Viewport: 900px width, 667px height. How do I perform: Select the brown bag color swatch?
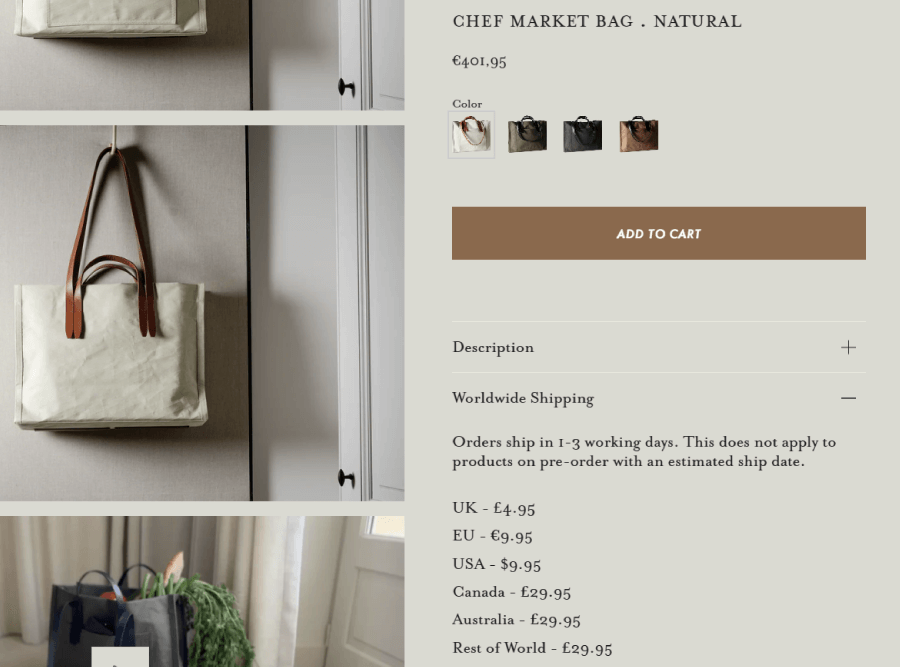pos(639,135)
